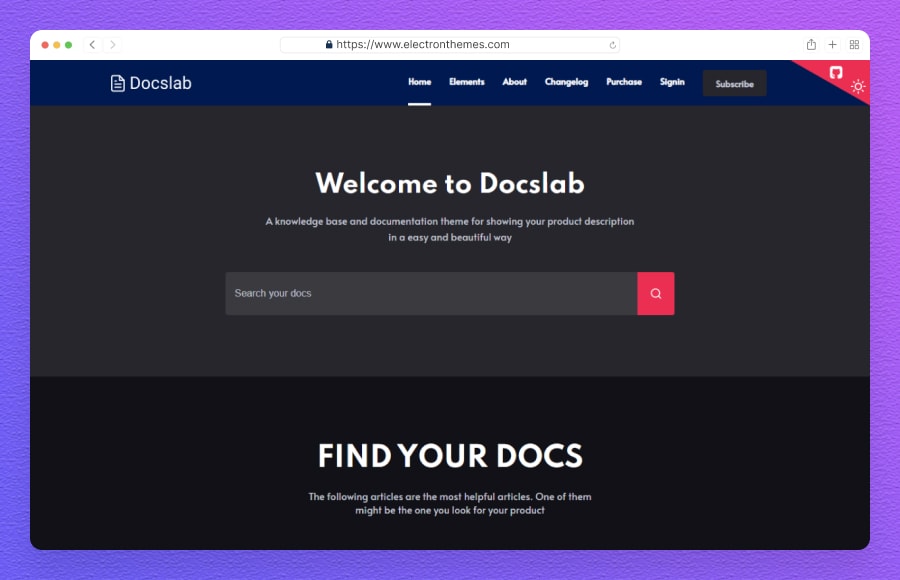Select the Signin nav link
The width and height of the screenshot is (900, 580).
click(x=672, y=82)
